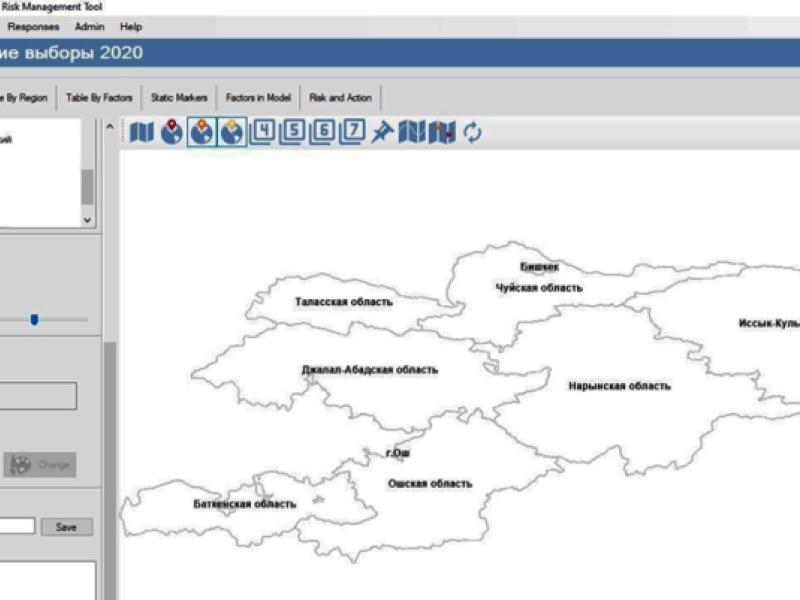Switch to the Static Markers tab
The image size is (800, 600).
179,98
